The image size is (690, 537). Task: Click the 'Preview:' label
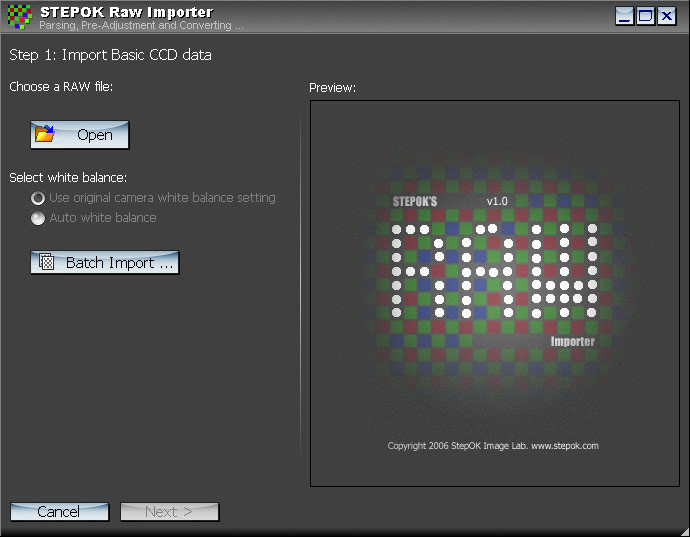pyautogui.click(x=333, y=88)
